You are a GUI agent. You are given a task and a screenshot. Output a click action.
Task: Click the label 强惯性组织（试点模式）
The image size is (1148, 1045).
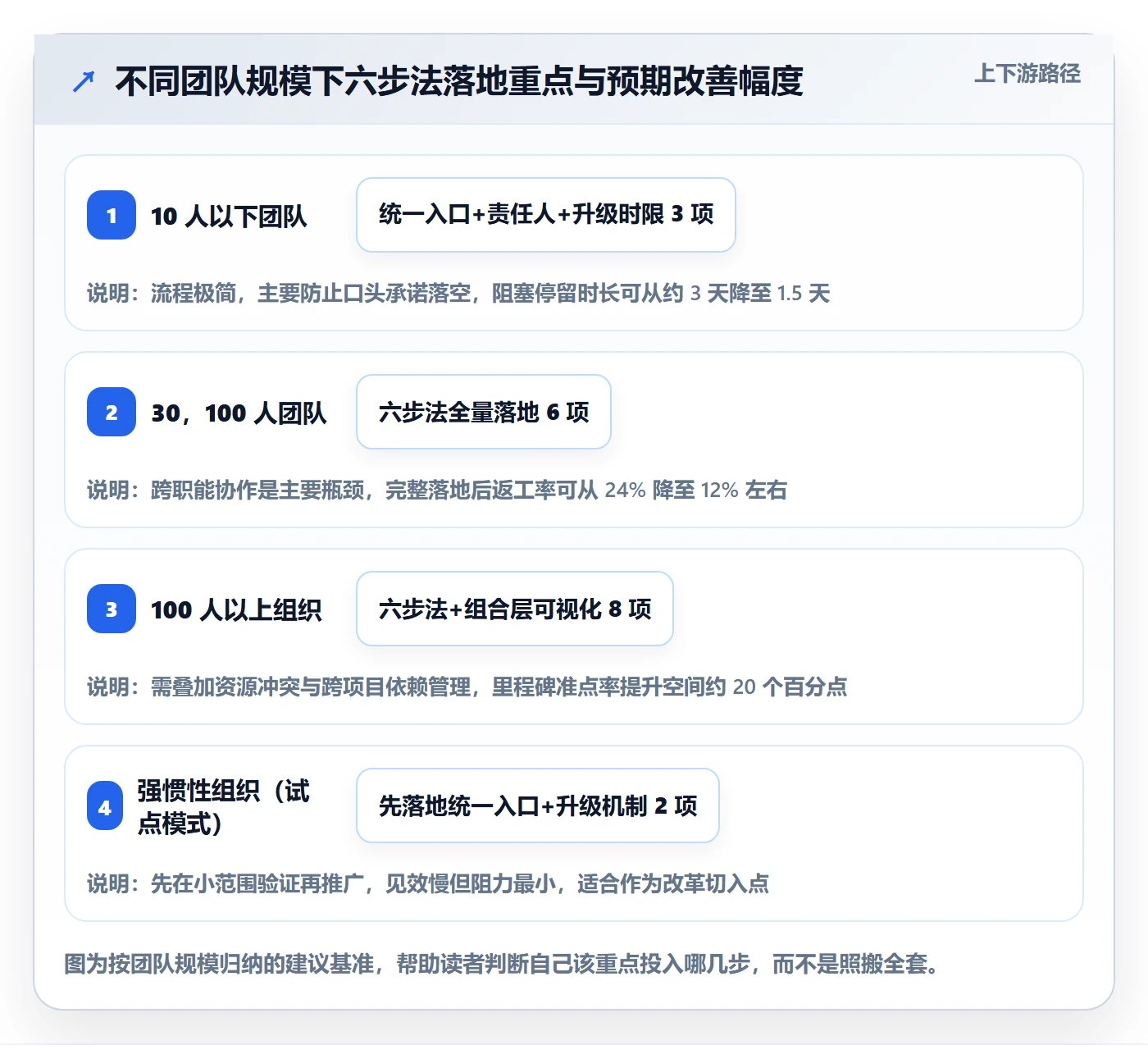click(x=223, y=807)
